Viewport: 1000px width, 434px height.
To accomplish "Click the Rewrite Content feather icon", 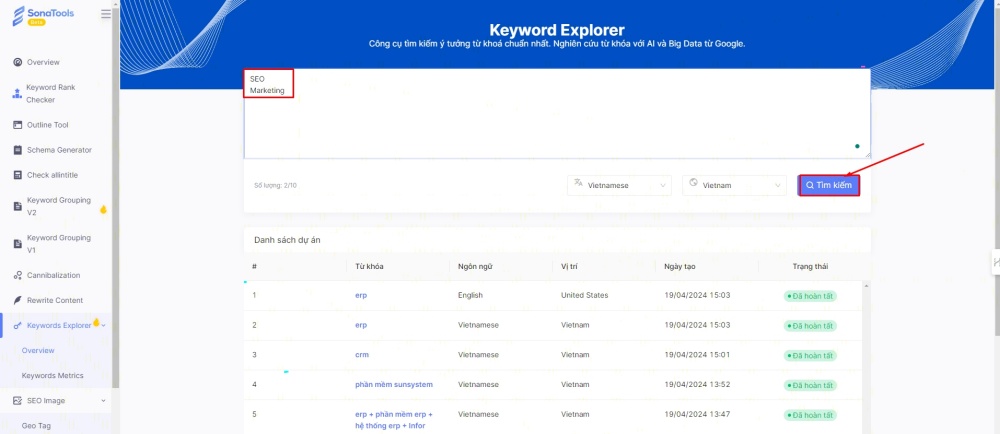I will [18, 300].
